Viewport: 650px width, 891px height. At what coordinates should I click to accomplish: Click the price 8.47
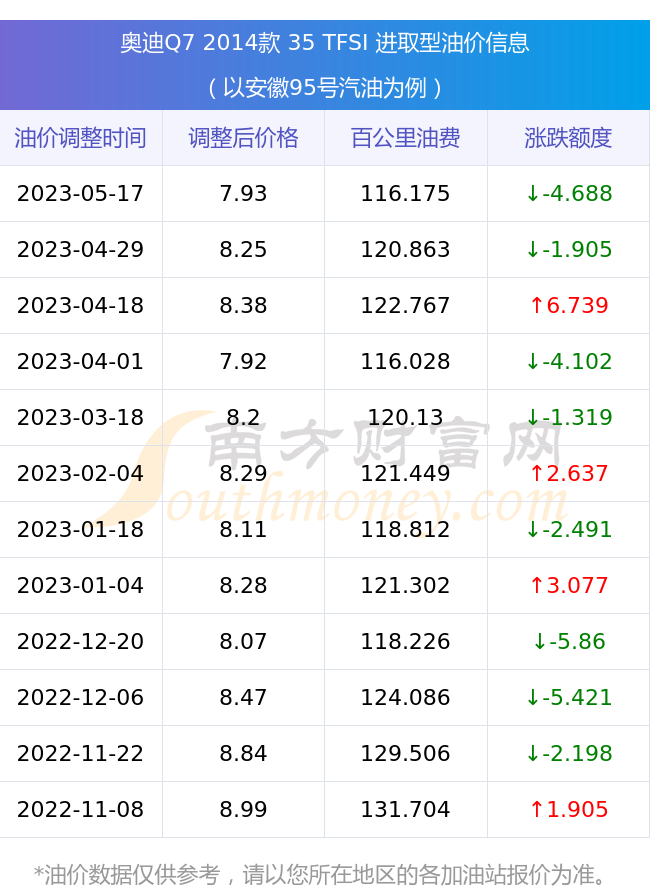[243, 697]
